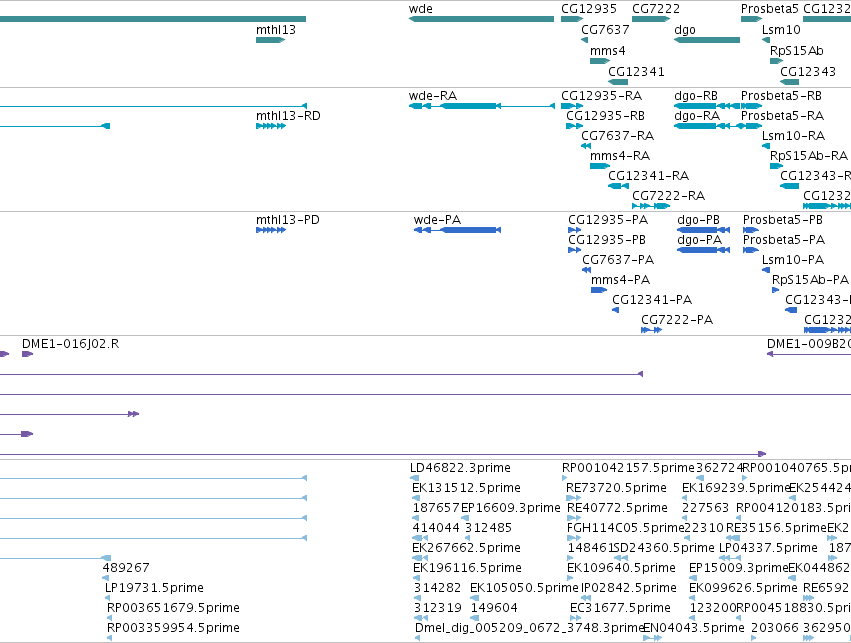Open the EK196116.5prime EST label
The width and height of the screenshot is (851, 643).
467,568
